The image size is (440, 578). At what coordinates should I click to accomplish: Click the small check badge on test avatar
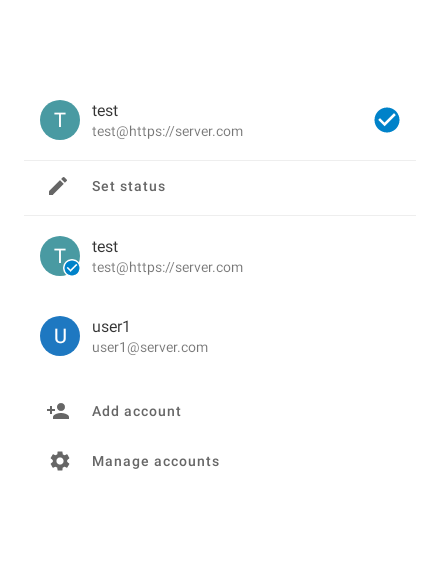pyautogui.click(x=72, y=268)
